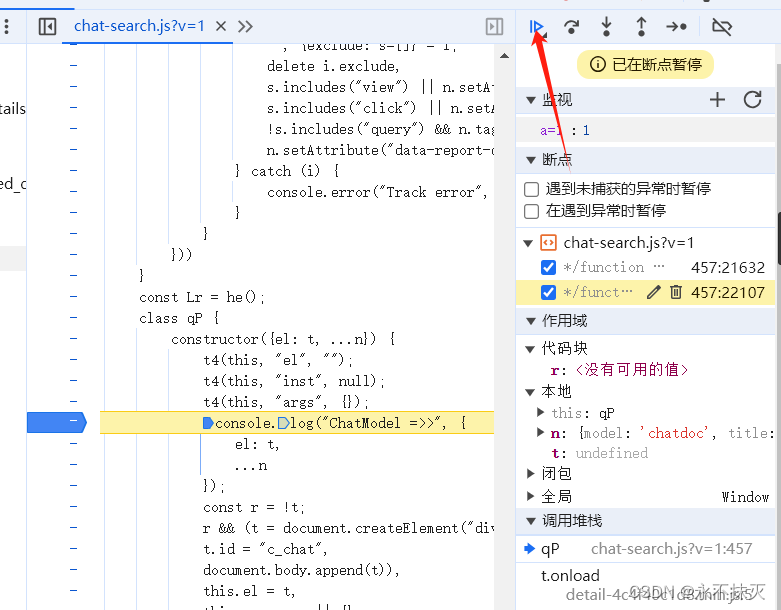Open more tabs chevron list
781x610 pixels.
point(245,26)
